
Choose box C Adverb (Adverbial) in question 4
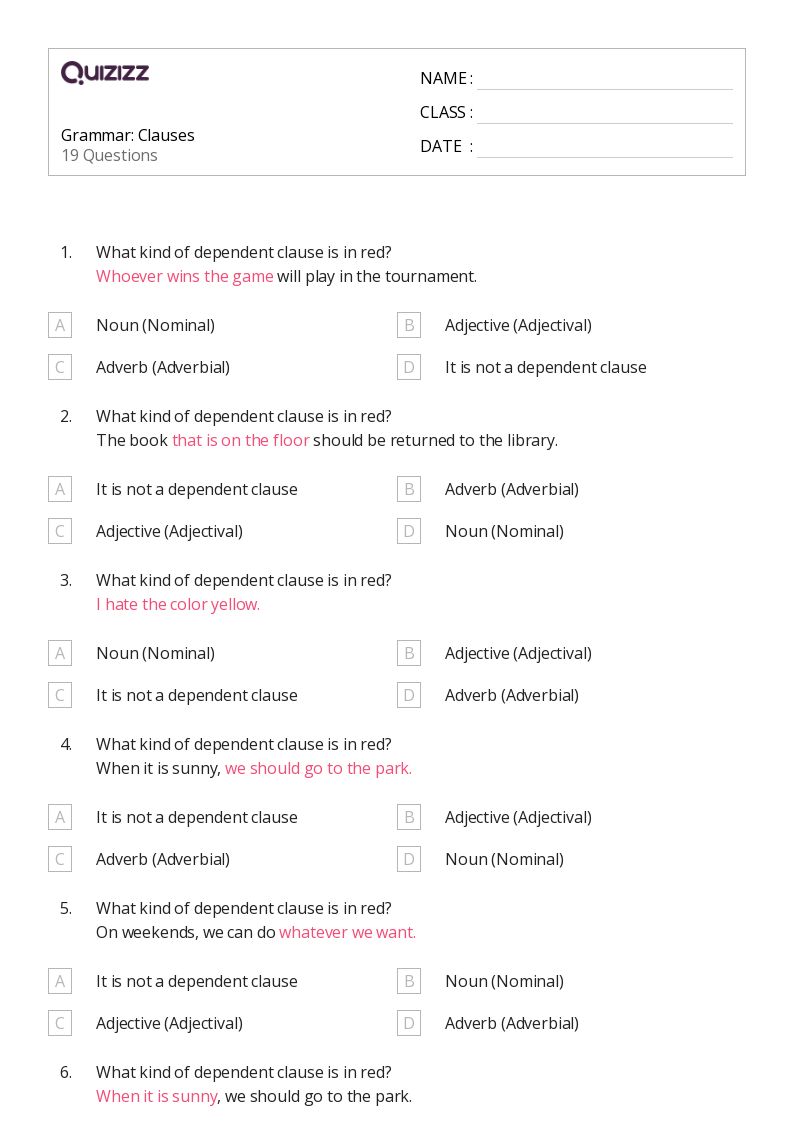click(x=60, y=859)
